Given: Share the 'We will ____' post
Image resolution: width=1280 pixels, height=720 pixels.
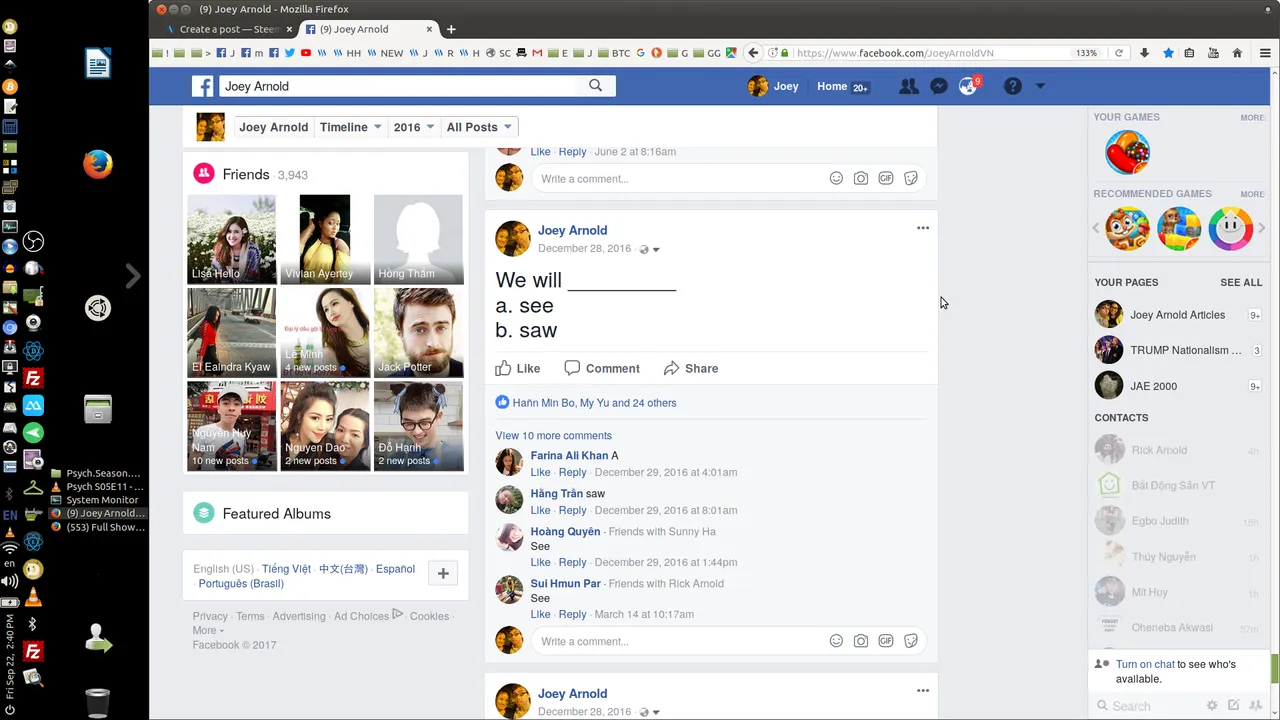Looking at the screenshot, I should (x=691, y=368).
